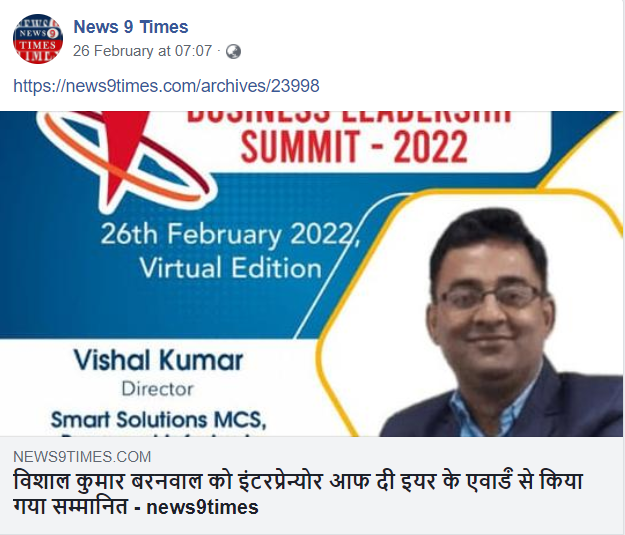The width and height of the screenshot is (625, 535).
Task: Click the Virtual Edition text in image
Action: [x=231, y=268]
